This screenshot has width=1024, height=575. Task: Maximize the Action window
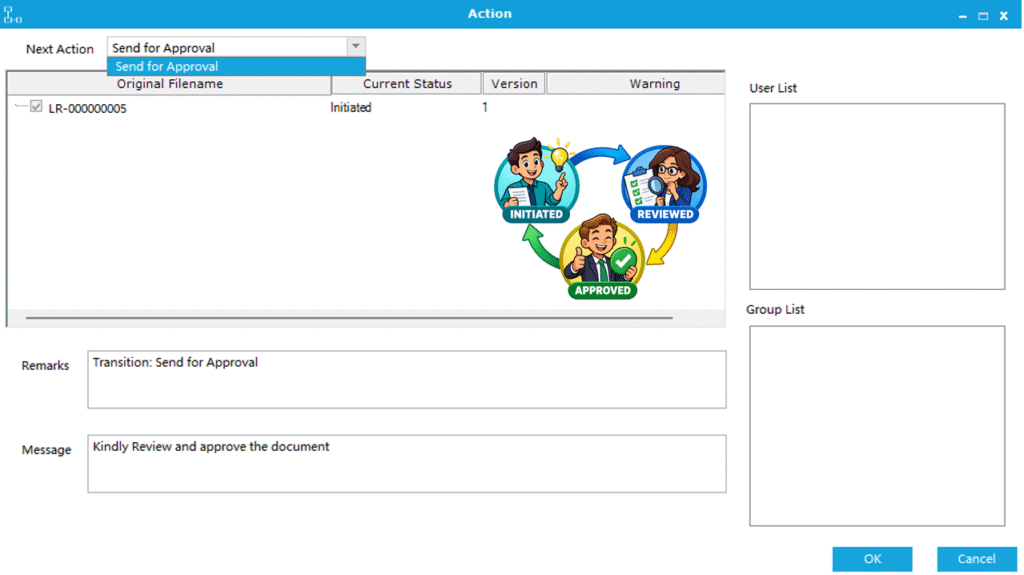(x=983, y=16)
